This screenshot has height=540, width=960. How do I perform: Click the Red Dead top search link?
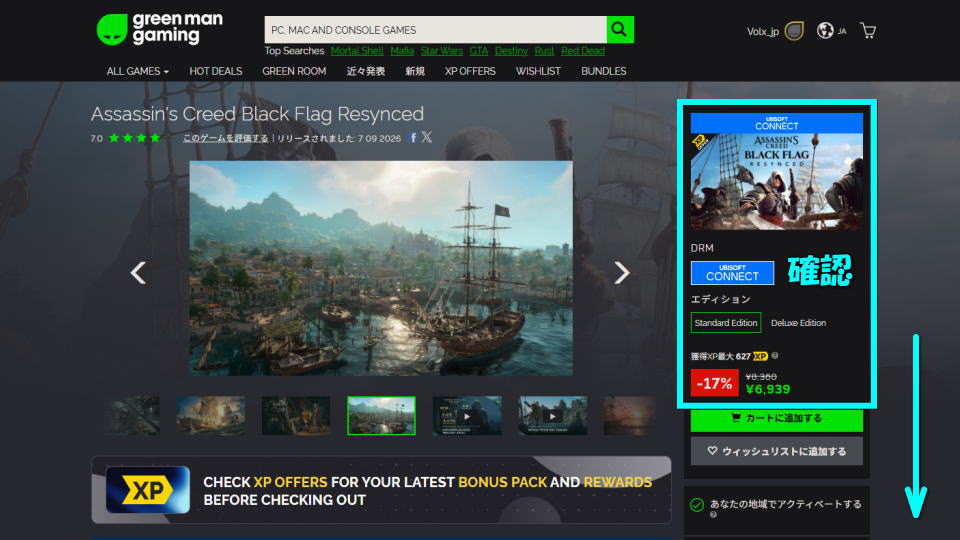[x=583, y=51]
